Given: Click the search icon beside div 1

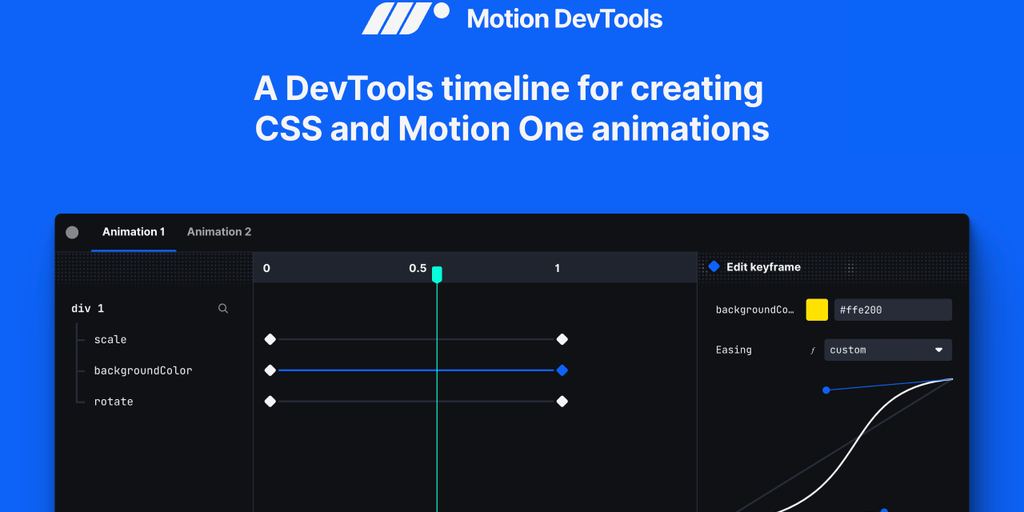Looking at the screenshot, I should pyautogui.click(x=223, y=308).
